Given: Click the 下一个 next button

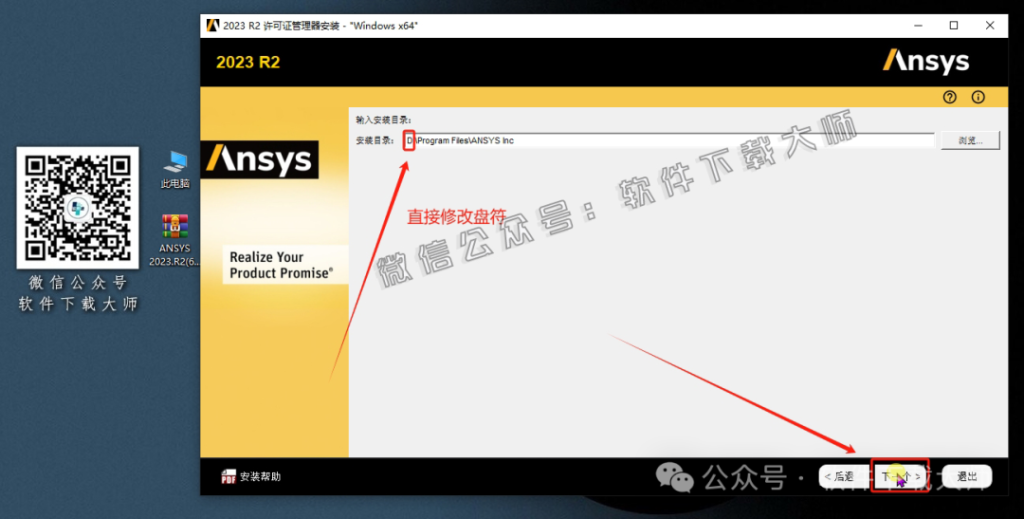Looking at the screenshot, I should (901, 477).
